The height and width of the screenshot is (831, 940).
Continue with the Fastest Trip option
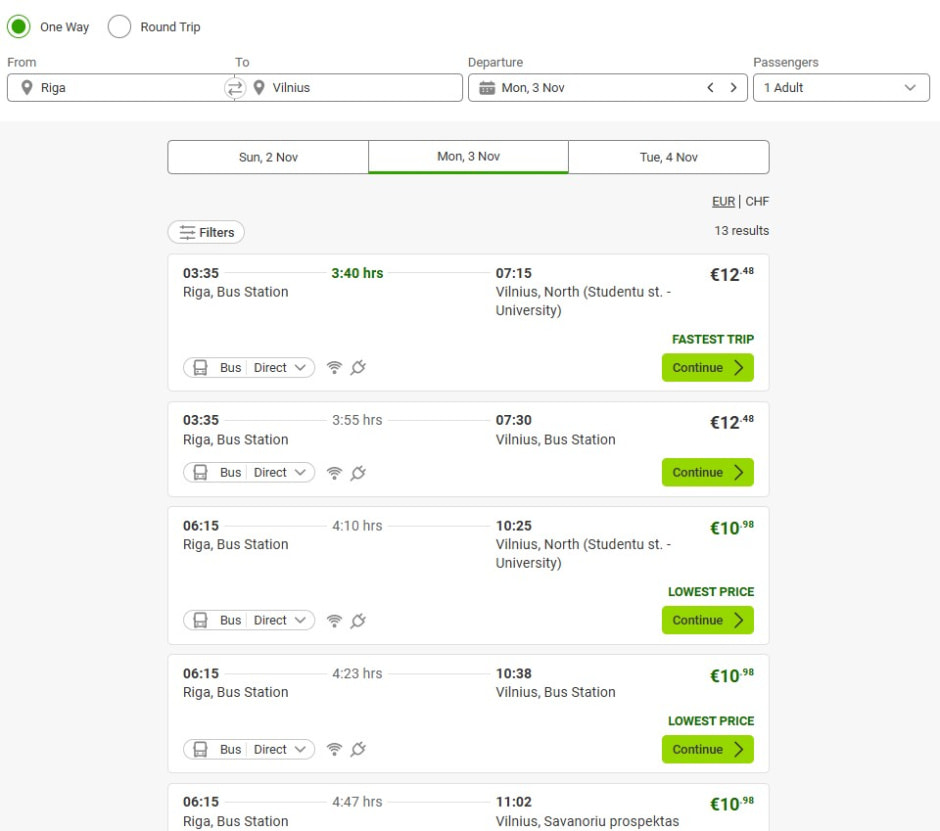pyautogui.click(x=707, y=368)
